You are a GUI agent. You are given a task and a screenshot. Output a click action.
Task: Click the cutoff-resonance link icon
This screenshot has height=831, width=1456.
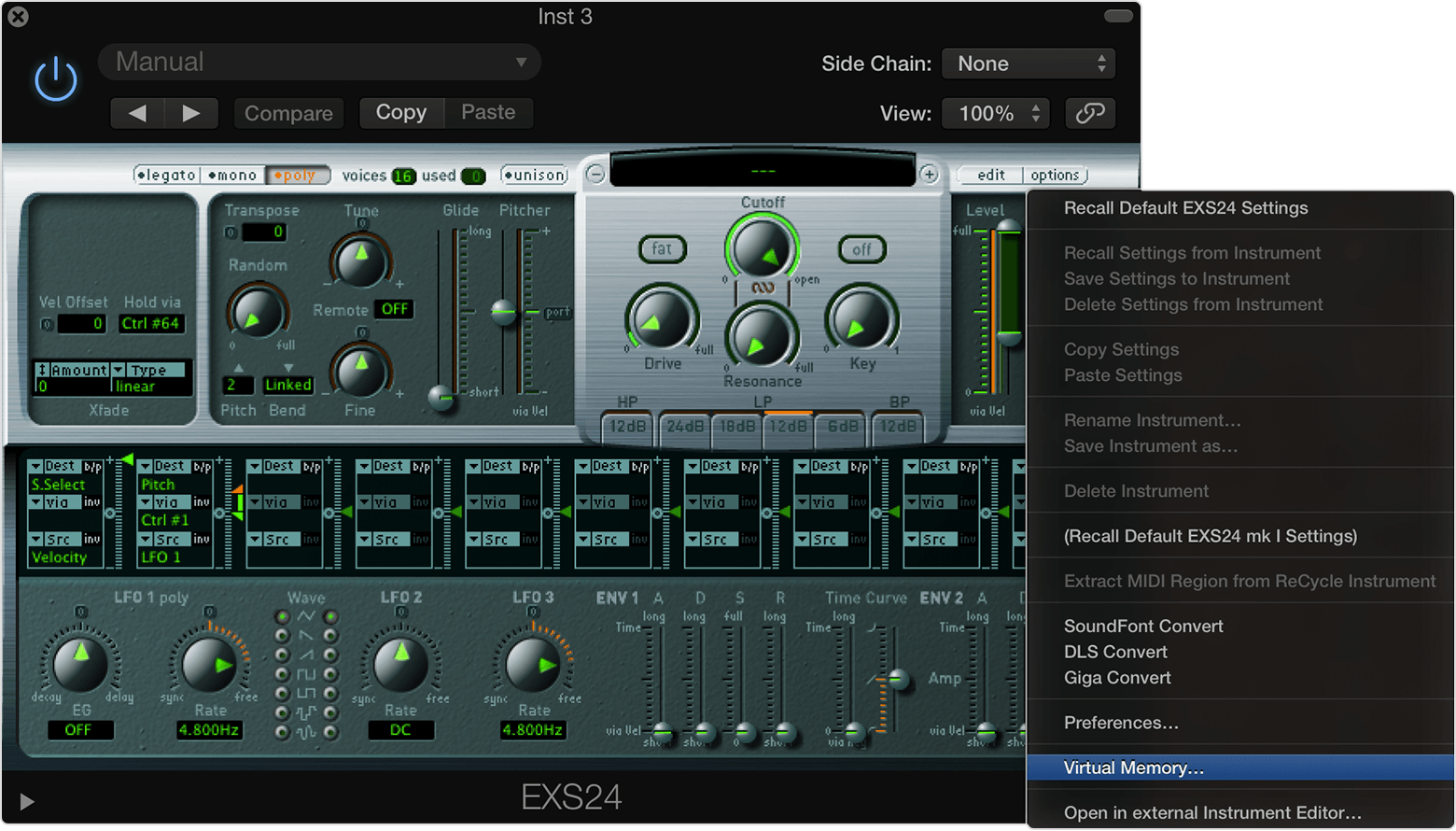click(x=763, y=288)
